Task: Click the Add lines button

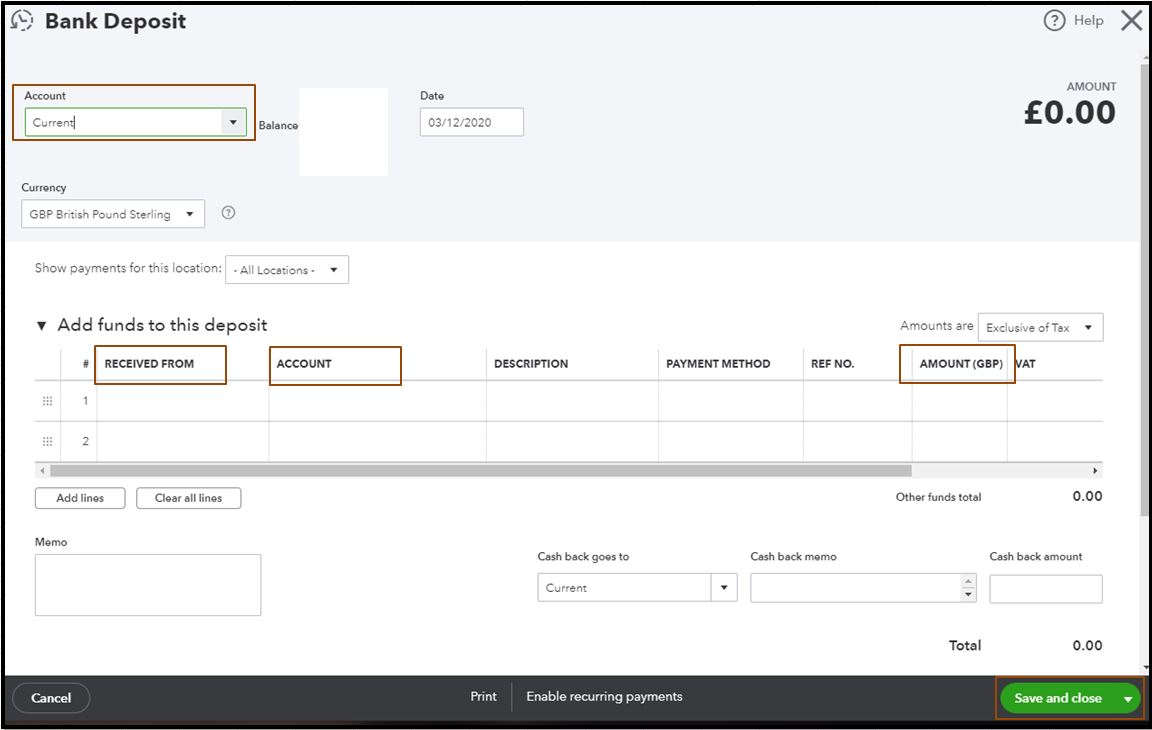Action: pyautogui.click(x=79, y=497)
